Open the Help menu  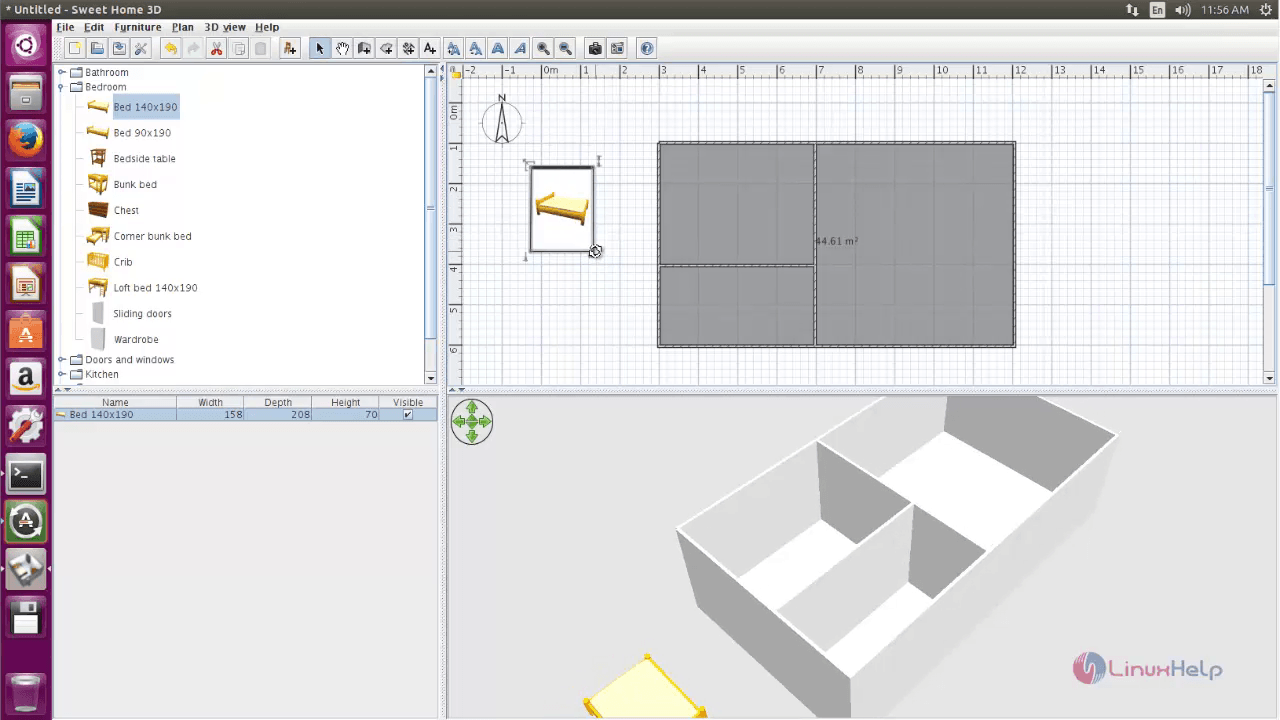(x=267, y=27)
